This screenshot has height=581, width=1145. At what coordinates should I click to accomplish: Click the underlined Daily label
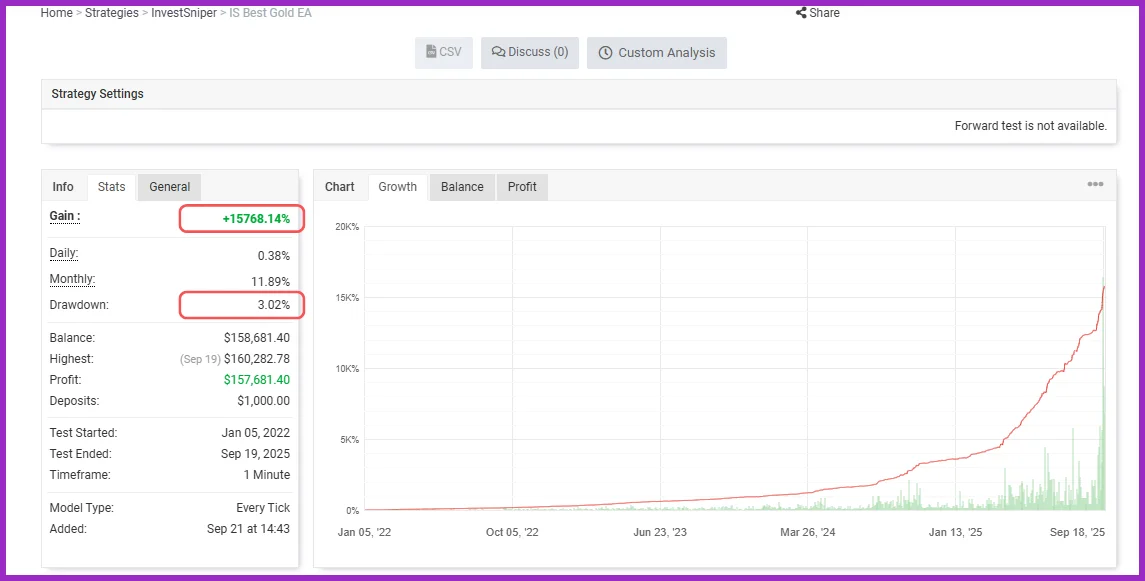click(x=63, y=254)
